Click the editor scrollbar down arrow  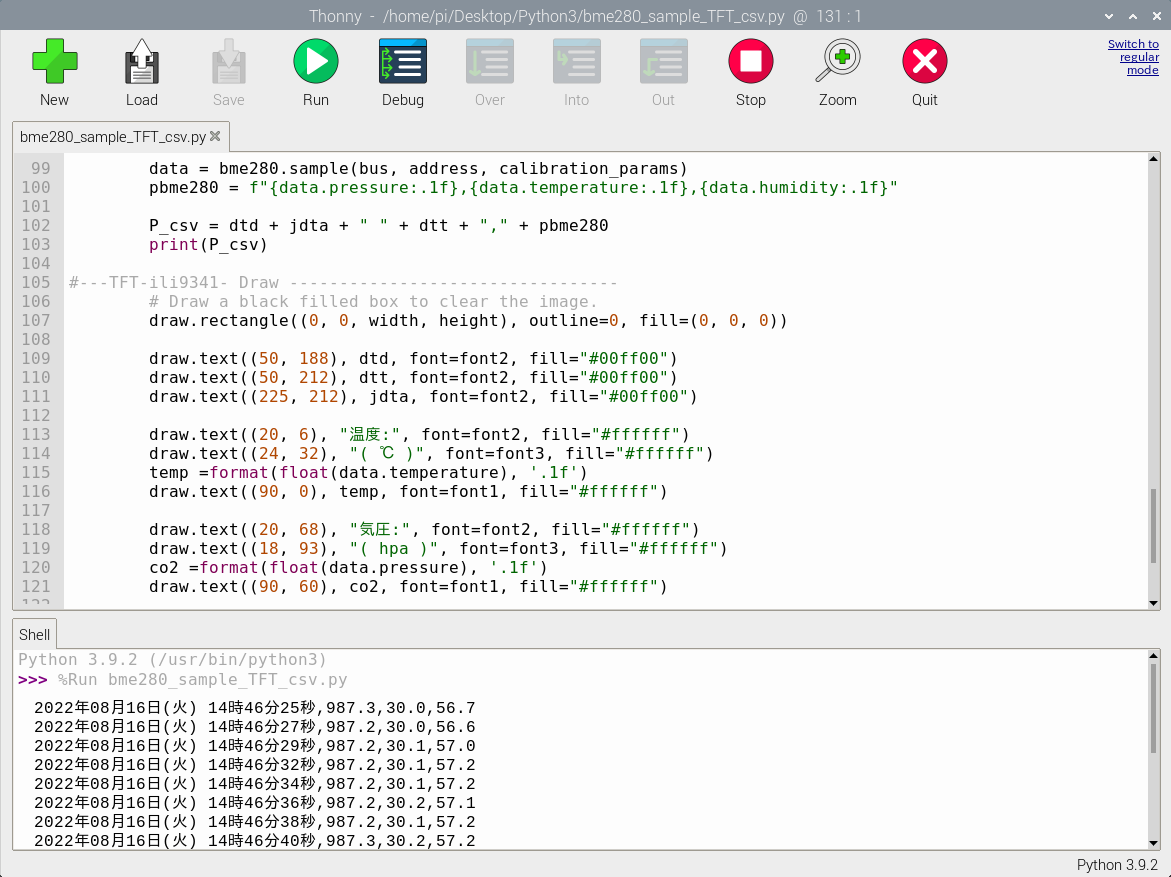1154,603
